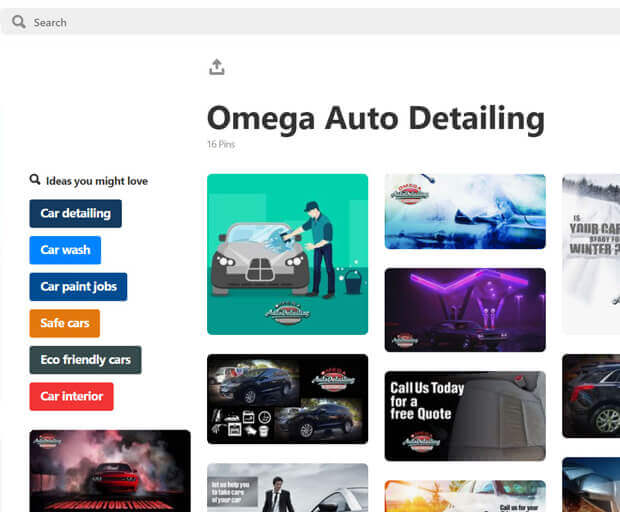
Task: Open the man in suit car pin
Action: (287, 488)
